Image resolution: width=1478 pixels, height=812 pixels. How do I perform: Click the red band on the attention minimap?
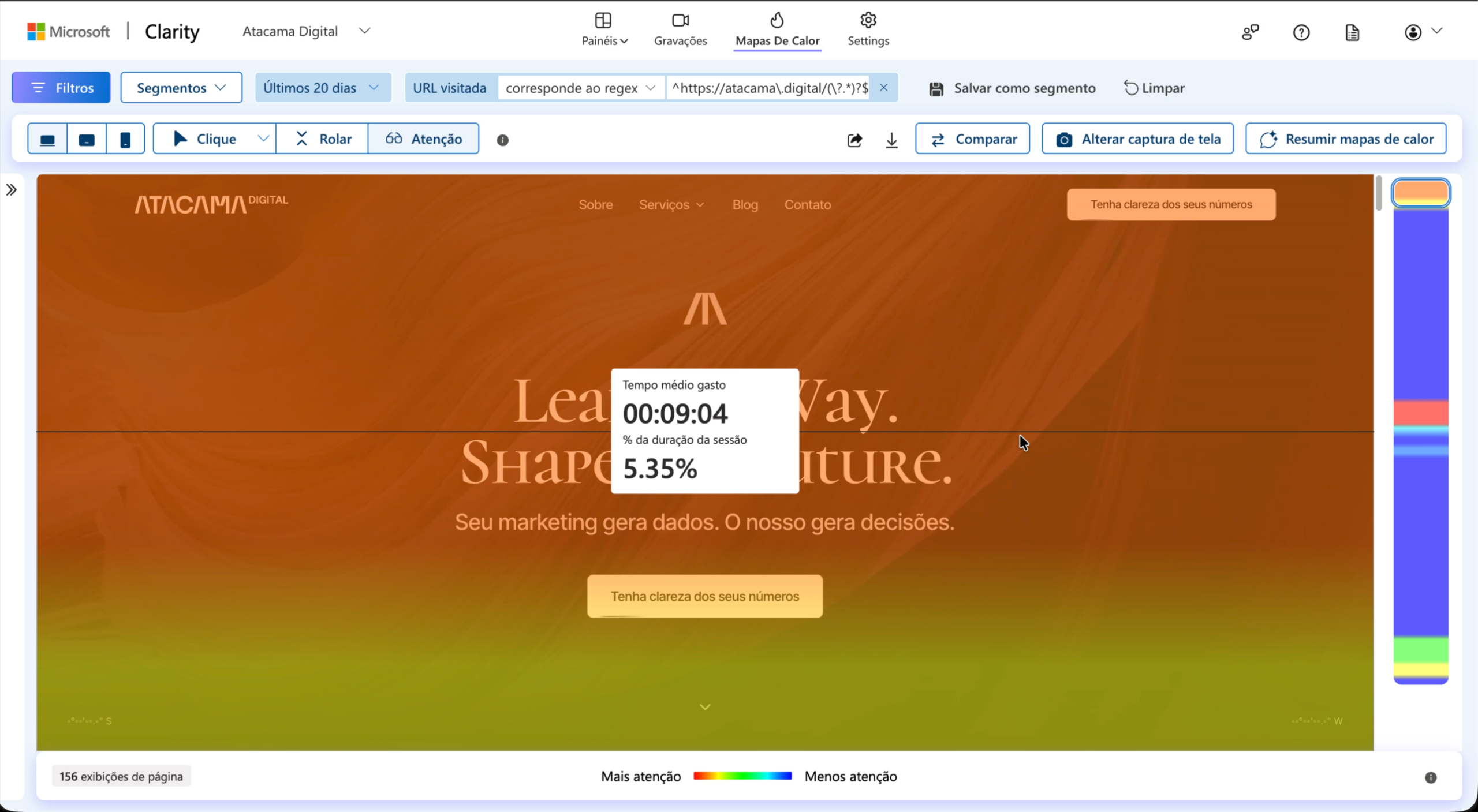click(x=1421, y=413)
